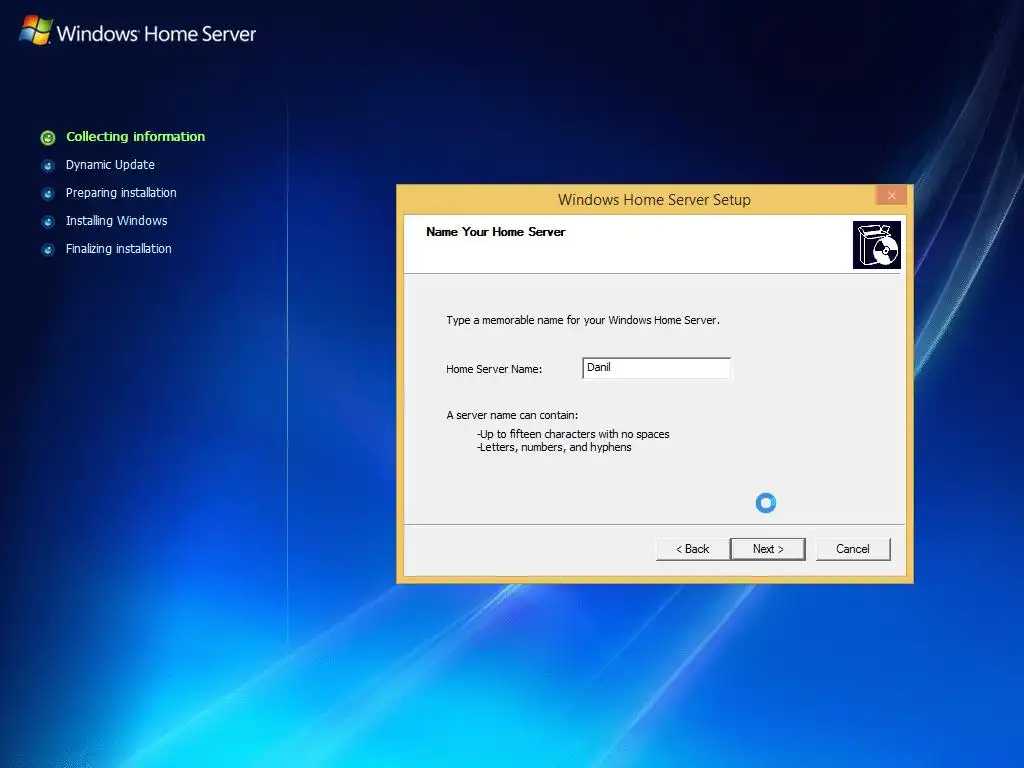This screenshot has height=768, width=1024.
Task: Select the 'Preparing installation' step text
Action: [121, 193]
